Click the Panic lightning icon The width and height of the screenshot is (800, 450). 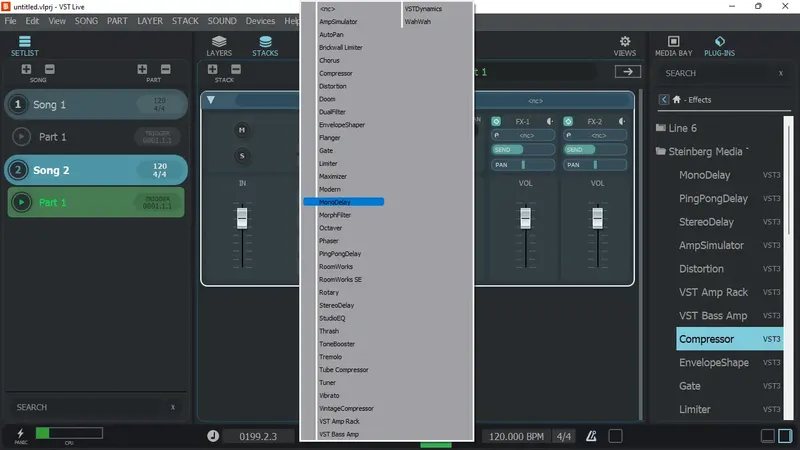[x=20, y=434]
